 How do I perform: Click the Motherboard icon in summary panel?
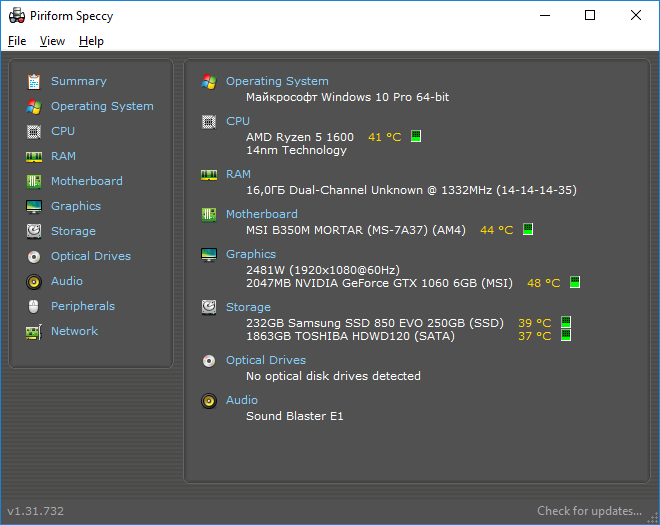209,215
